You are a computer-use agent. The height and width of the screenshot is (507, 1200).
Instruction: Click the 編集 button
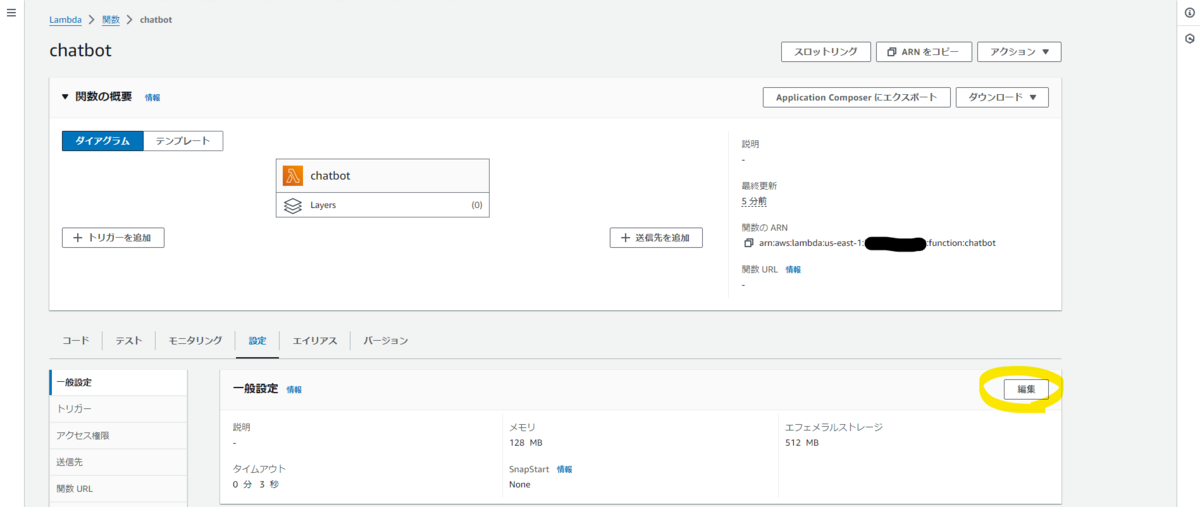[x=1027, y=389]
